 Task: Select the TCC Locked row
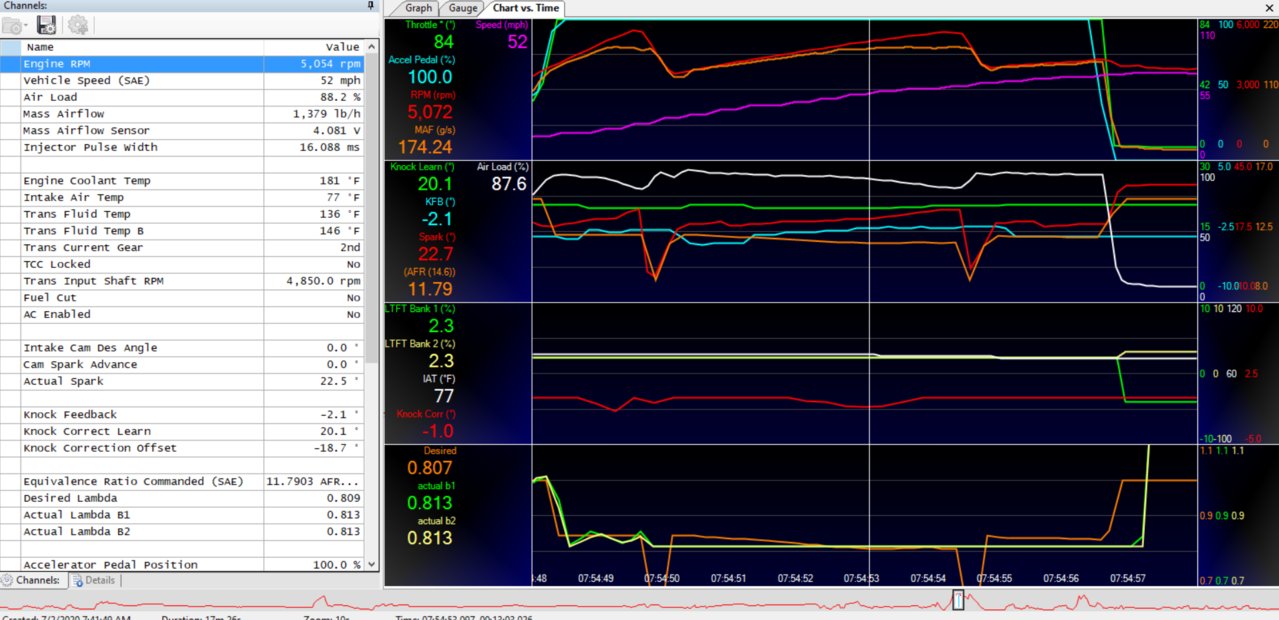click(183, 264)
